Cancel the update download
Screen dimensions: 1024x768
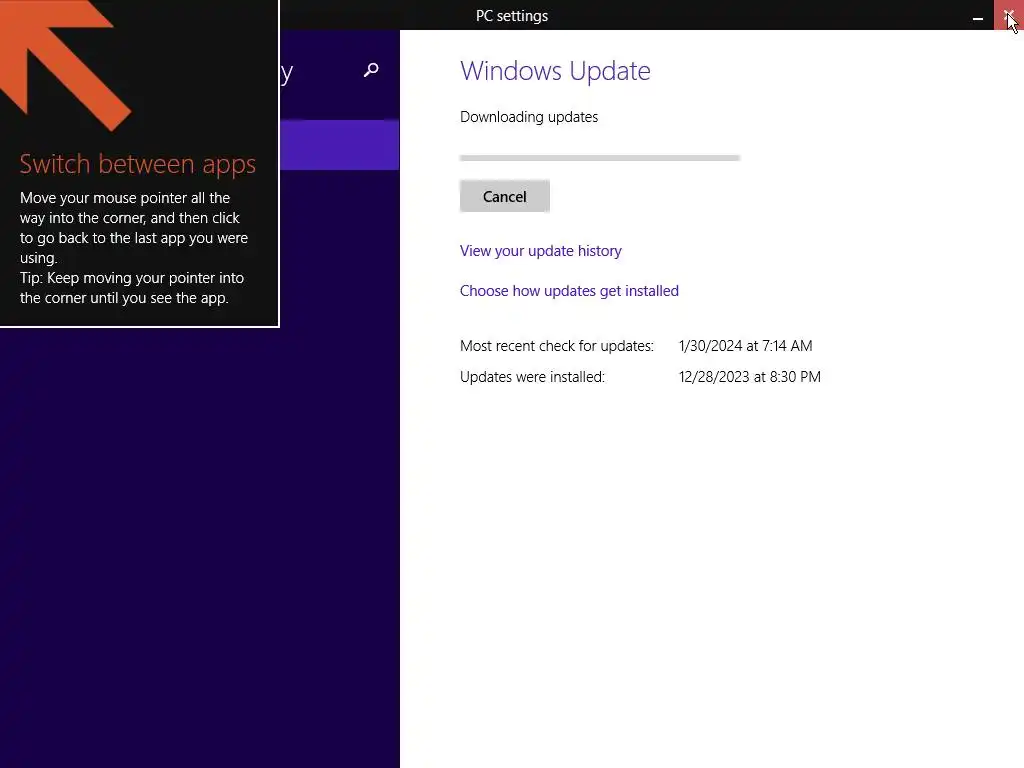(x=504, y=196)
